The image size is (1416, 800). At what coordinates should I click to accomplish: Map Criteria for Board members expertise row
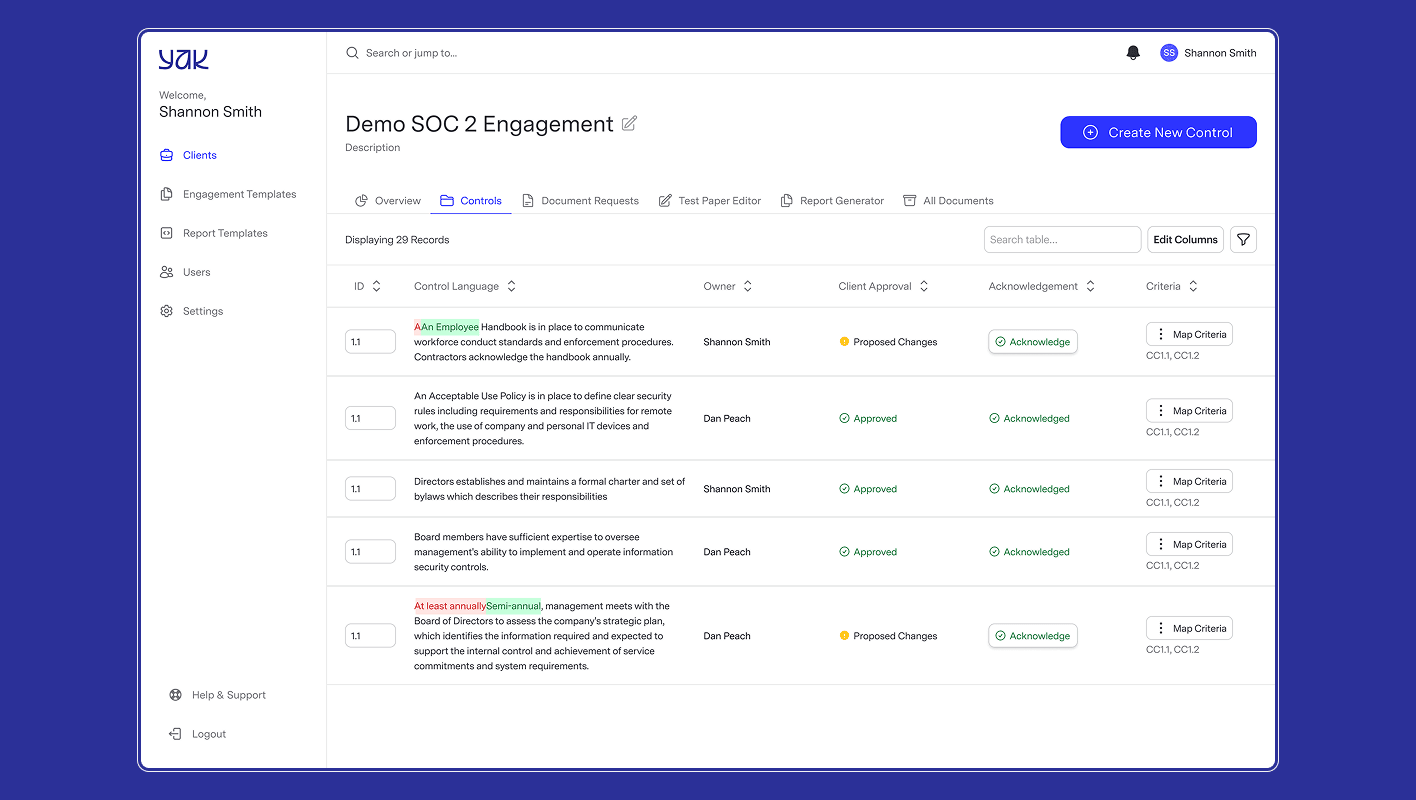click(x=1189, y=544)
